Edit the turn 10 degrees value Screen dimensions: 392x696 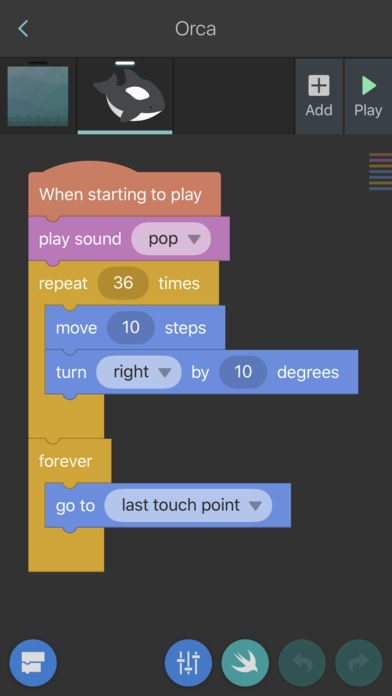[243, 372]
